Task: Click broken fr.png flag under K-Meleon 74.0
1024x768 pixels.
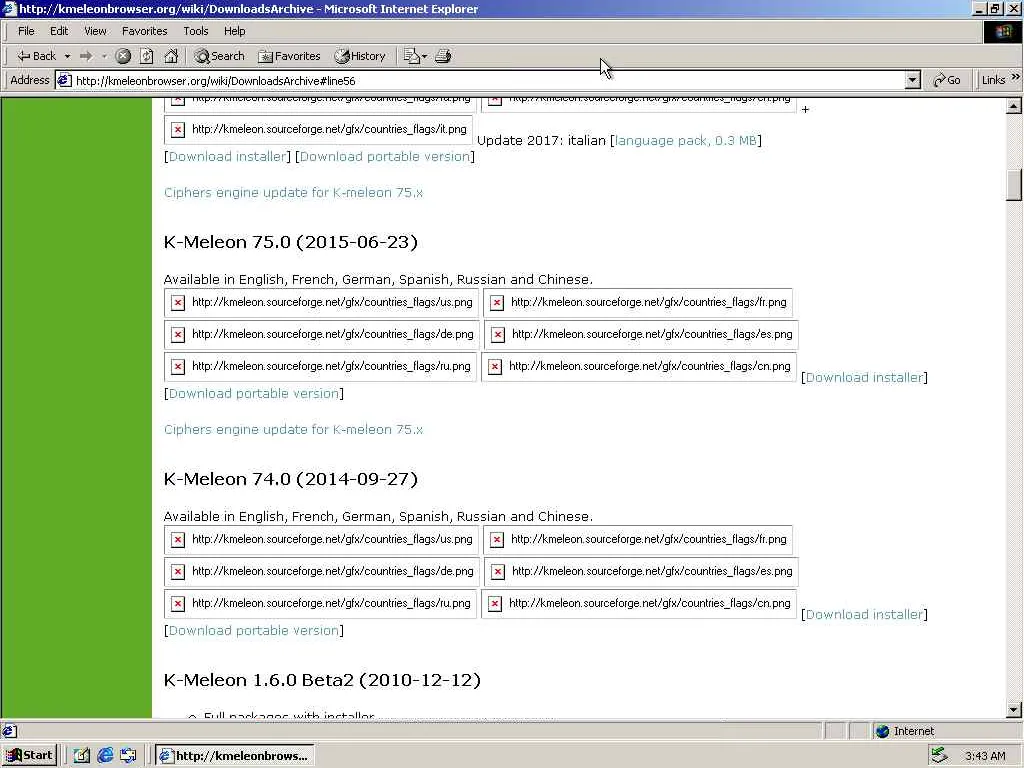Action: (638, 539)
